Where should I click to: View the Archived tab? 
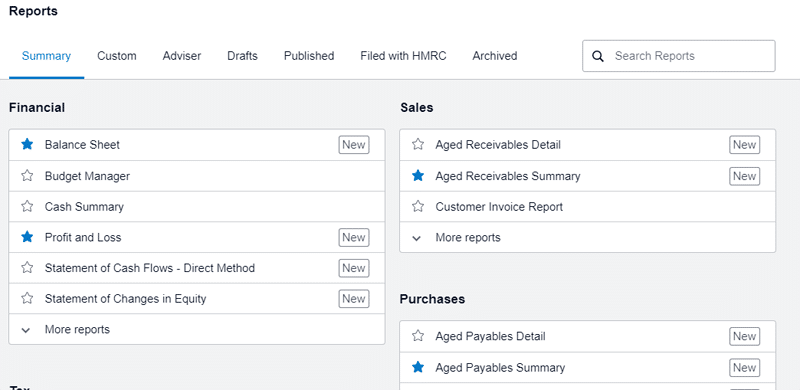click(x=495, y=56)
